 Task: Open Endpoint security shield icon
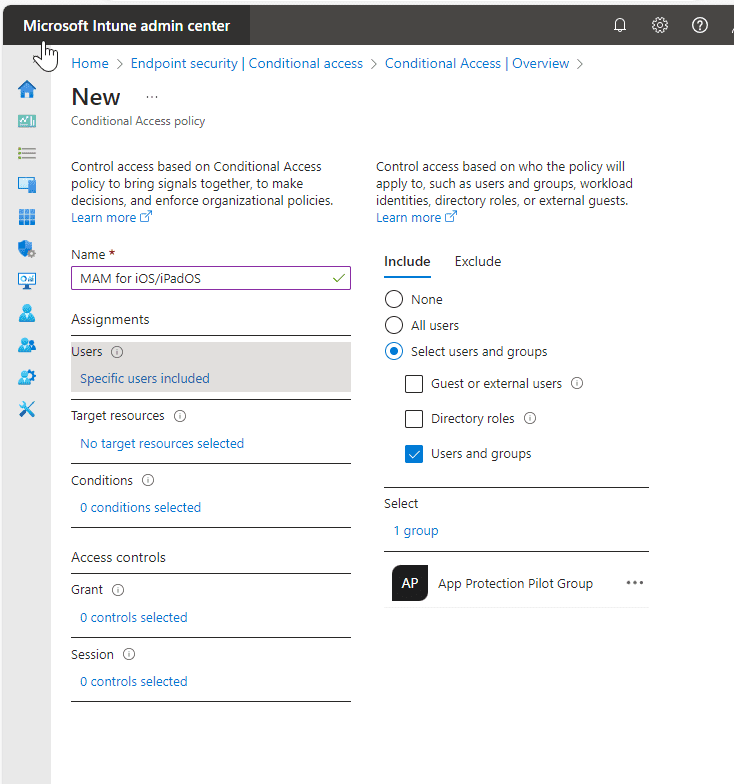coord(27,249)
